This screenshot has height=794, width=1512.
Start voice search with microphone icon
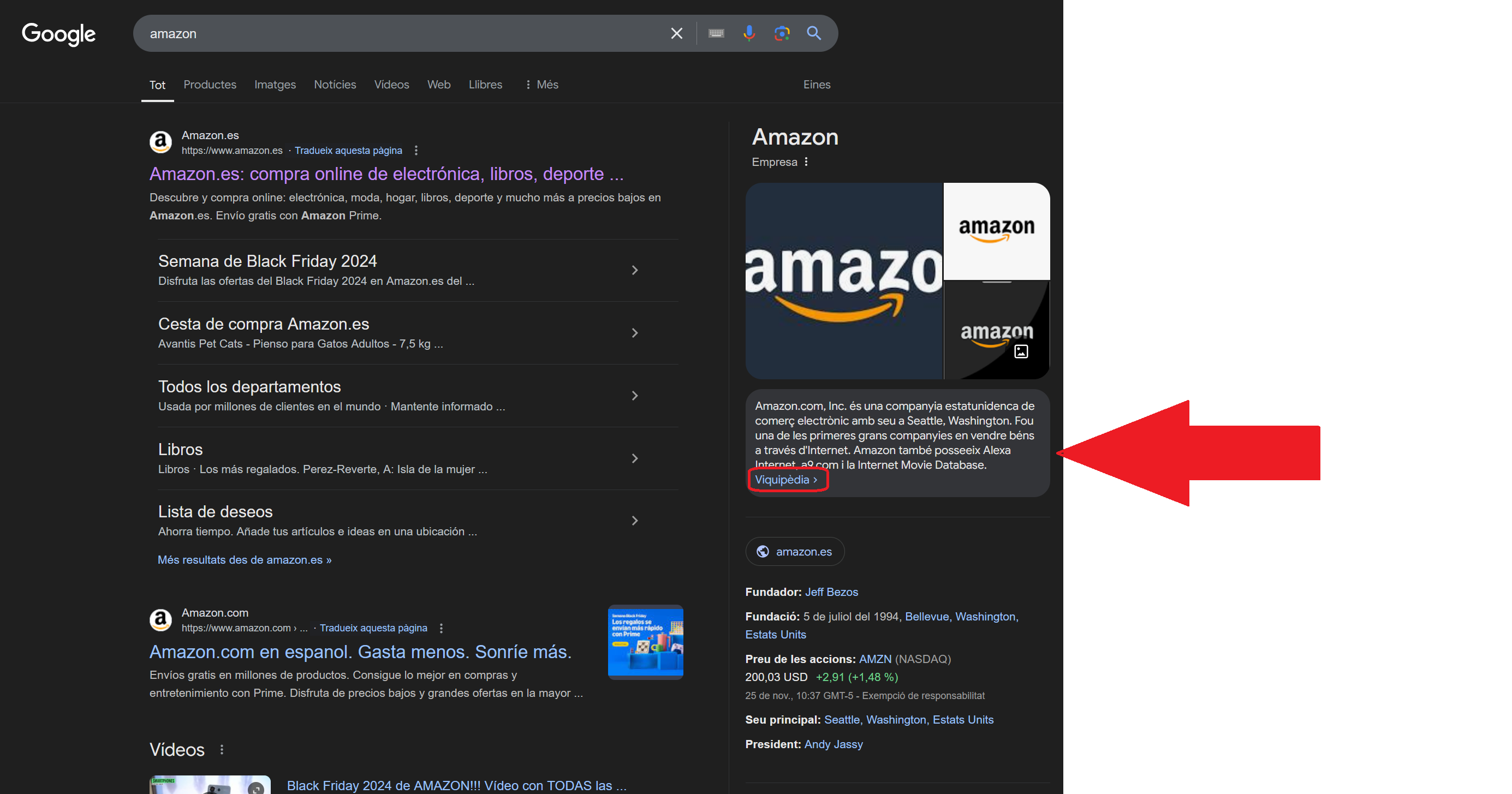(748, 33)
